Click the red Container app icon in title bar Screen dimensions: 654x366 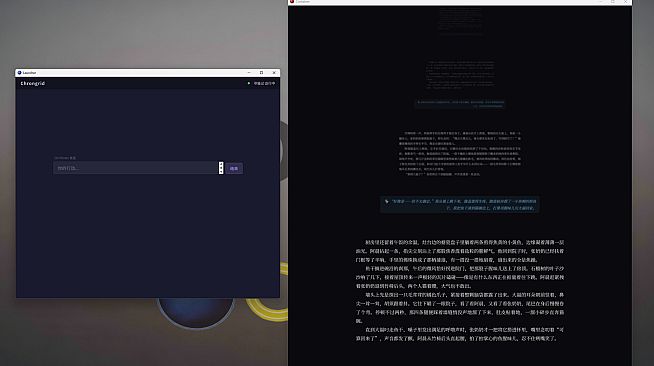pos(292,2)
